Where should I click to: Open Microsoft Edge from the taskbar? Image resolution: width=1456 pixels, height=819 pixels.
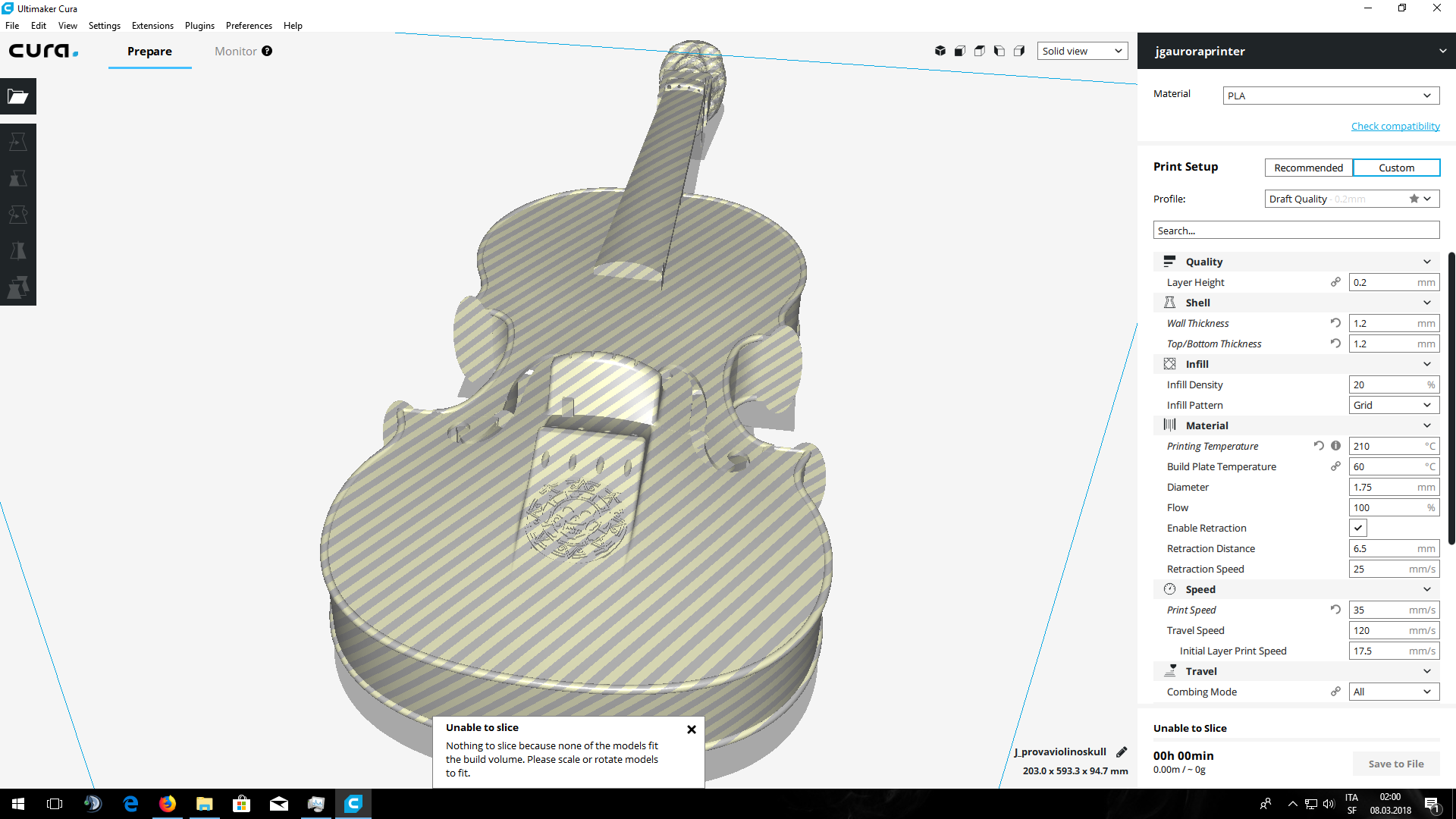click(x=130, y=804)
